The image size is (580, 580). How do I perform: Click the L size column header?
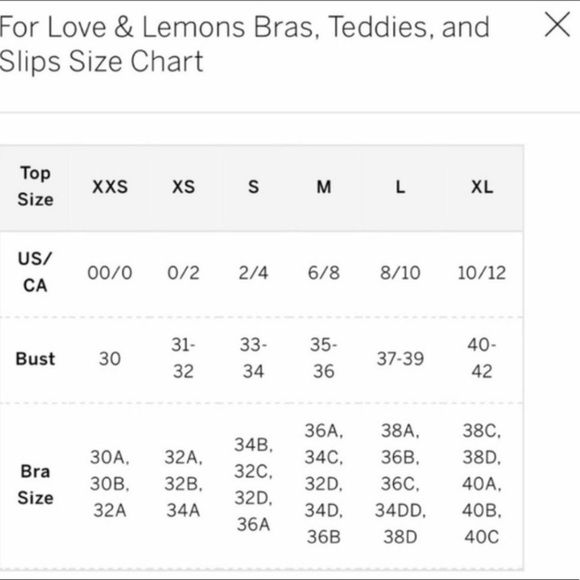tap(400, 187)
